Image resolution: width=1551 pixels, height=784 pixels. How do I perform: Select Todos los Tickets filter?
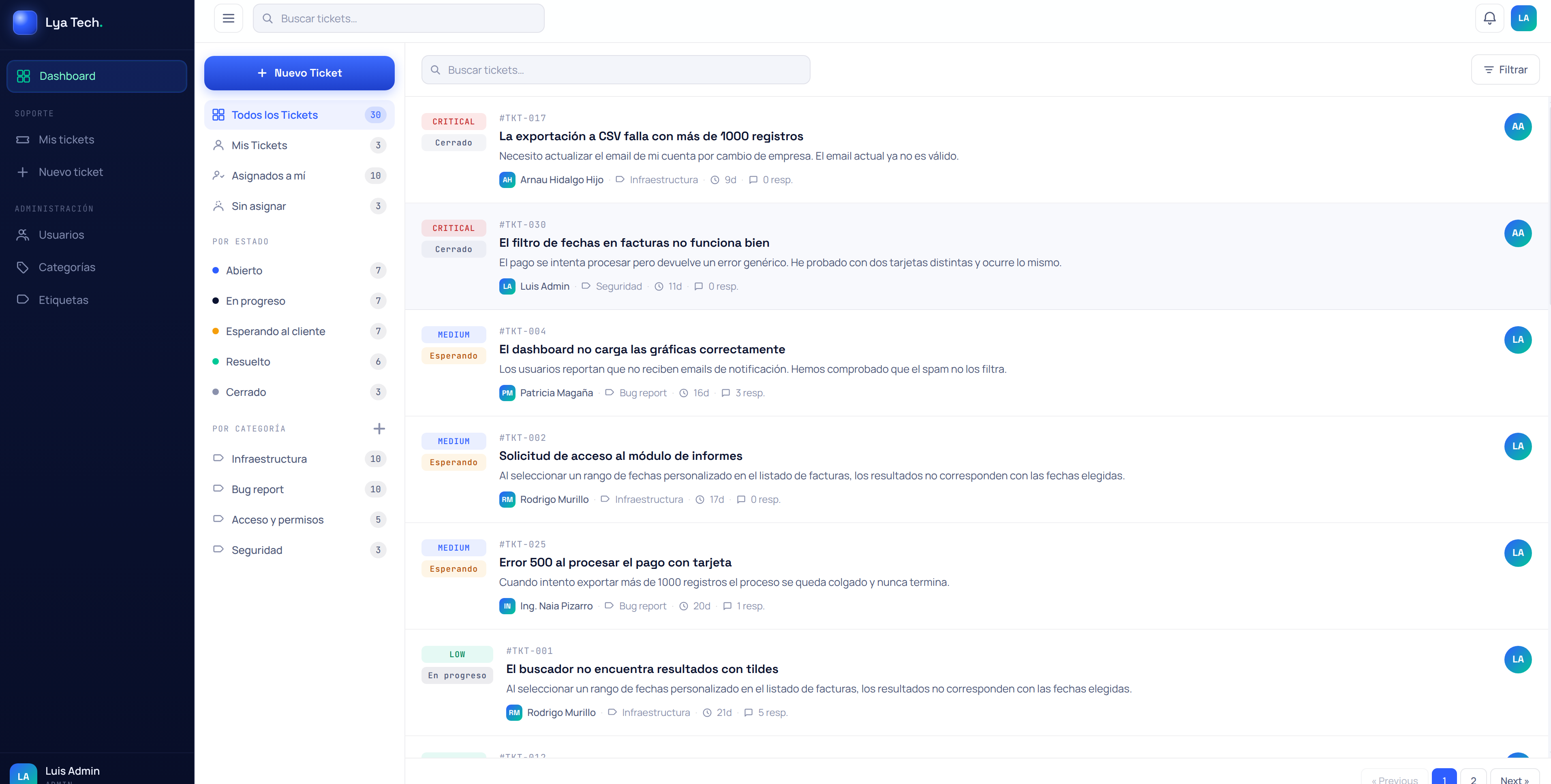click(x=299, y=115)
